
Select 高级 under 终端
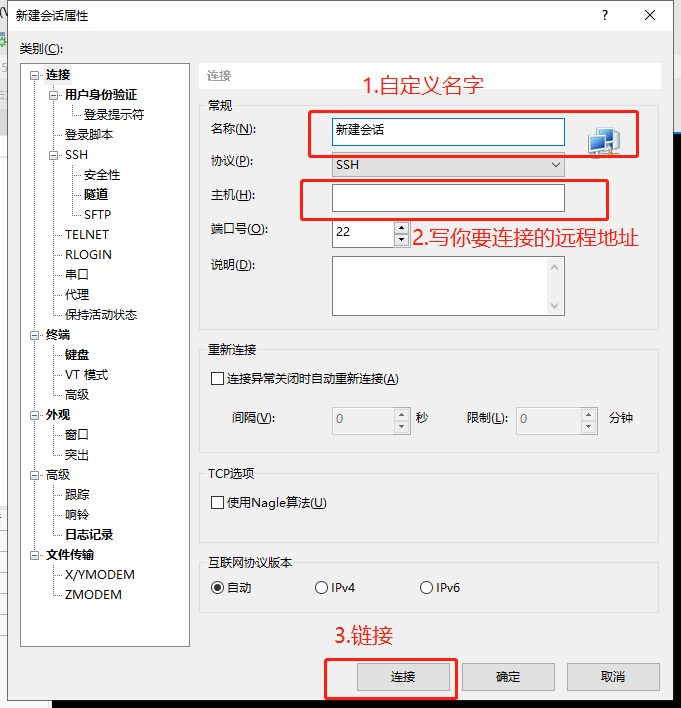tap(77, 395)
